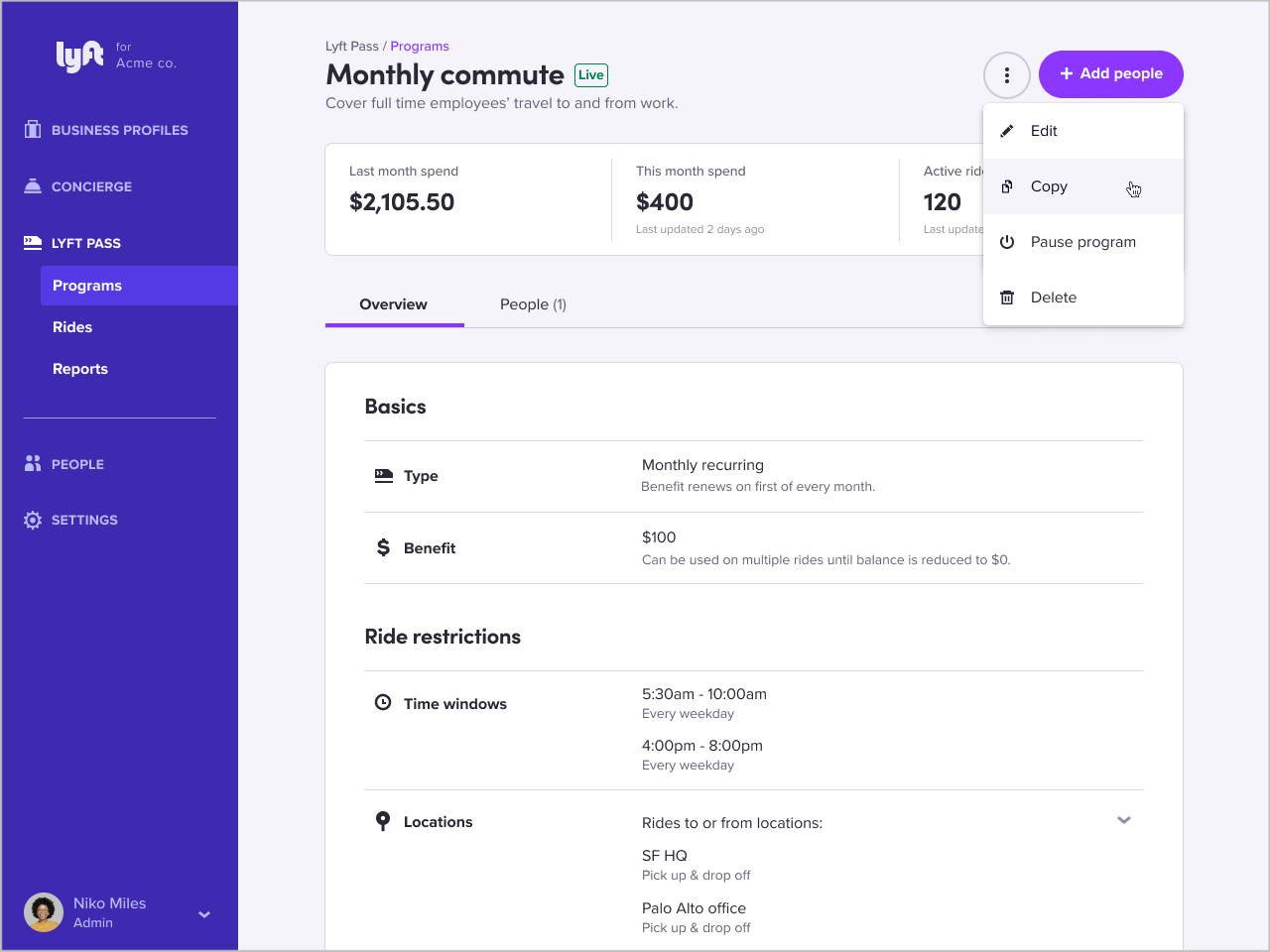Viewport: 1270px width, 952px height.
Task: Select Programs in sidebar
Action: [x=139, y=286]
